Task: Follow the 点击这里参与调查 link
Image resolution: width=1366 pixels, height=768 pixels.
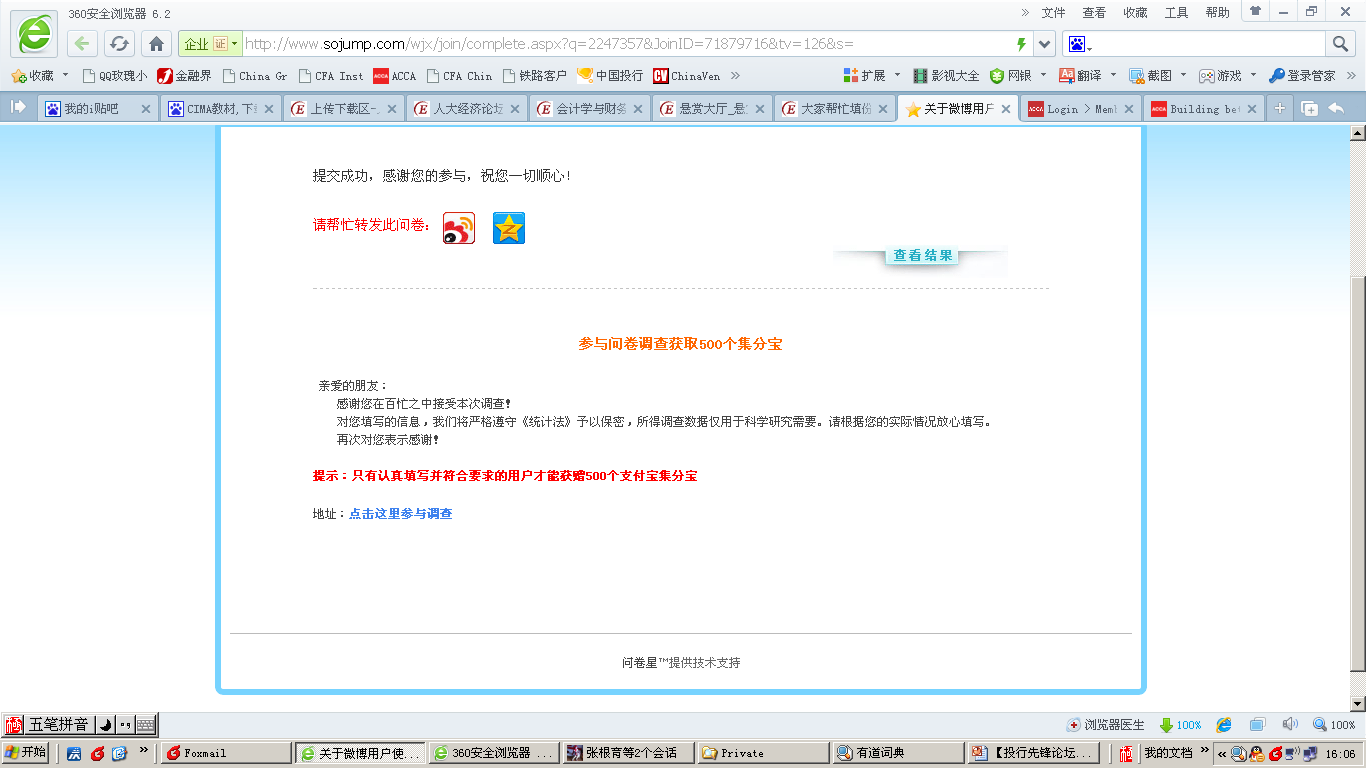Action: (400, 514)
